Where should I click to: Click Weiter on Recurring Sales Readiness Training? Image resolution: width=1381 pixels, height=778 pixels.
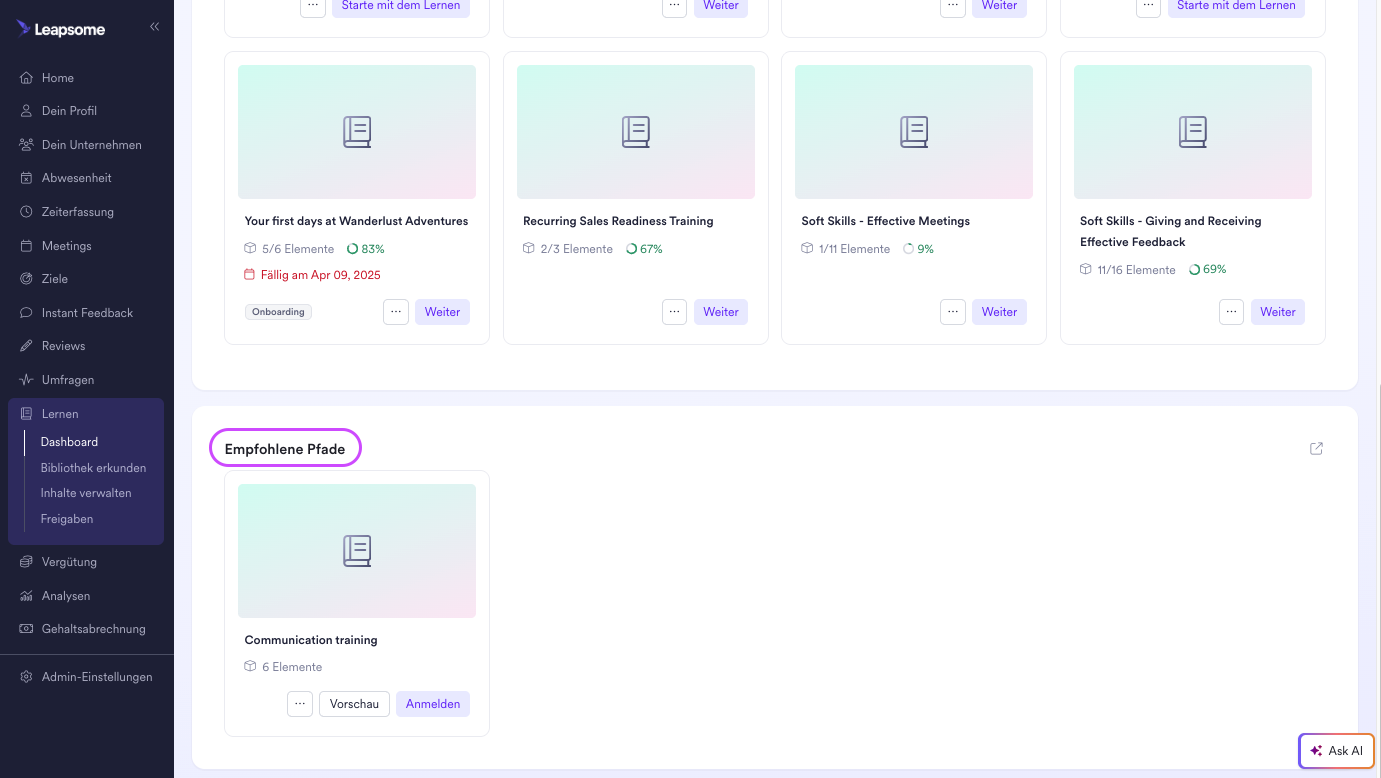pos(721,312)
